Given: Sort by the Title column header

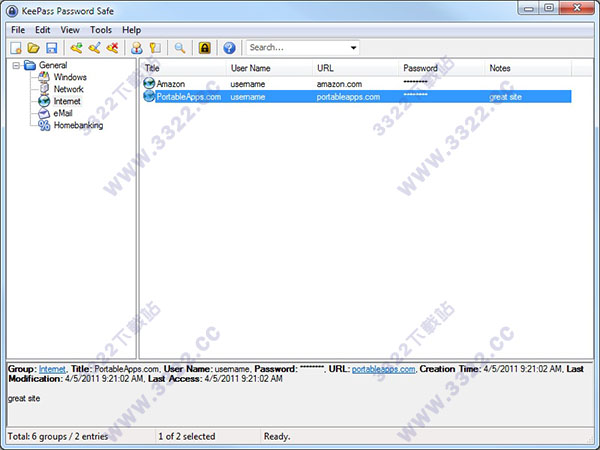Looking at the screenshot, I should (x=183, y=68).
